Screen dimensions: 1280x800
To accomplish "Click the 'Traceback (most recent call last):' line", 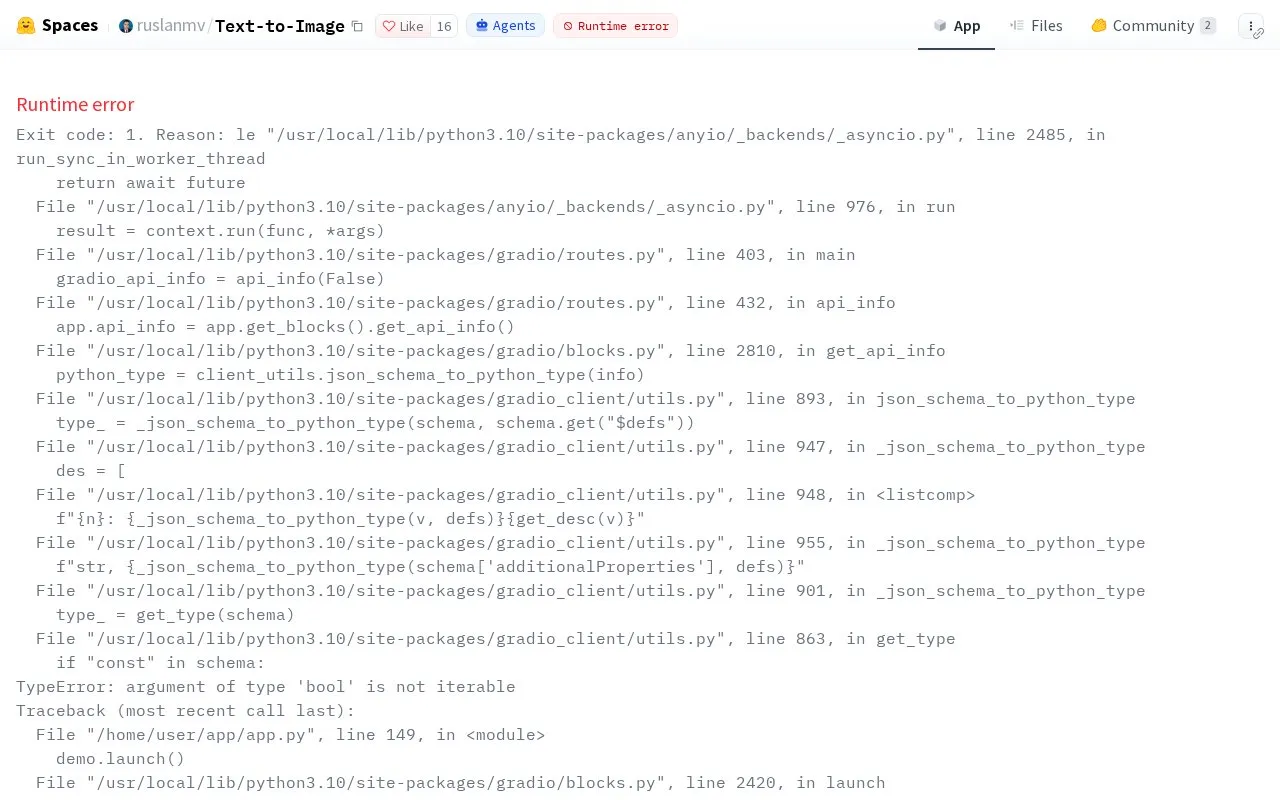I will 186,710.
